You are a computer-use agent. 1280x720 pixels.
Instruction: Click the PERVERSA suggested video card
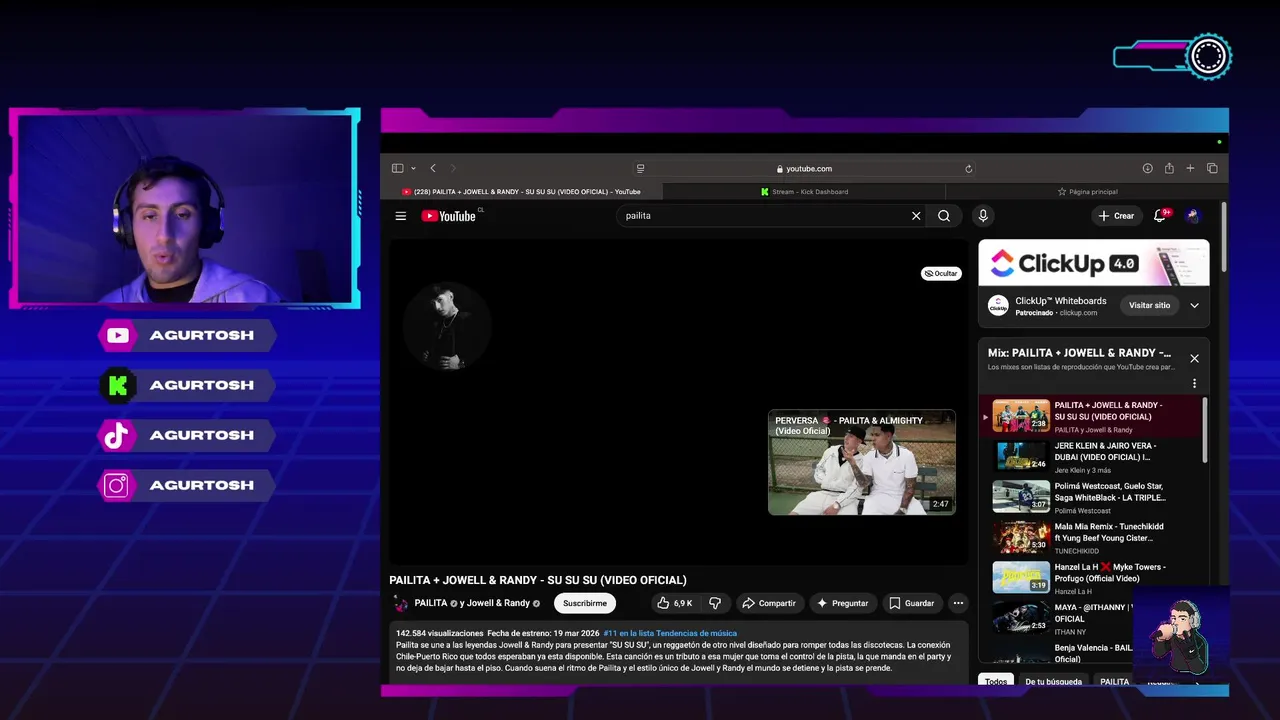862,462
